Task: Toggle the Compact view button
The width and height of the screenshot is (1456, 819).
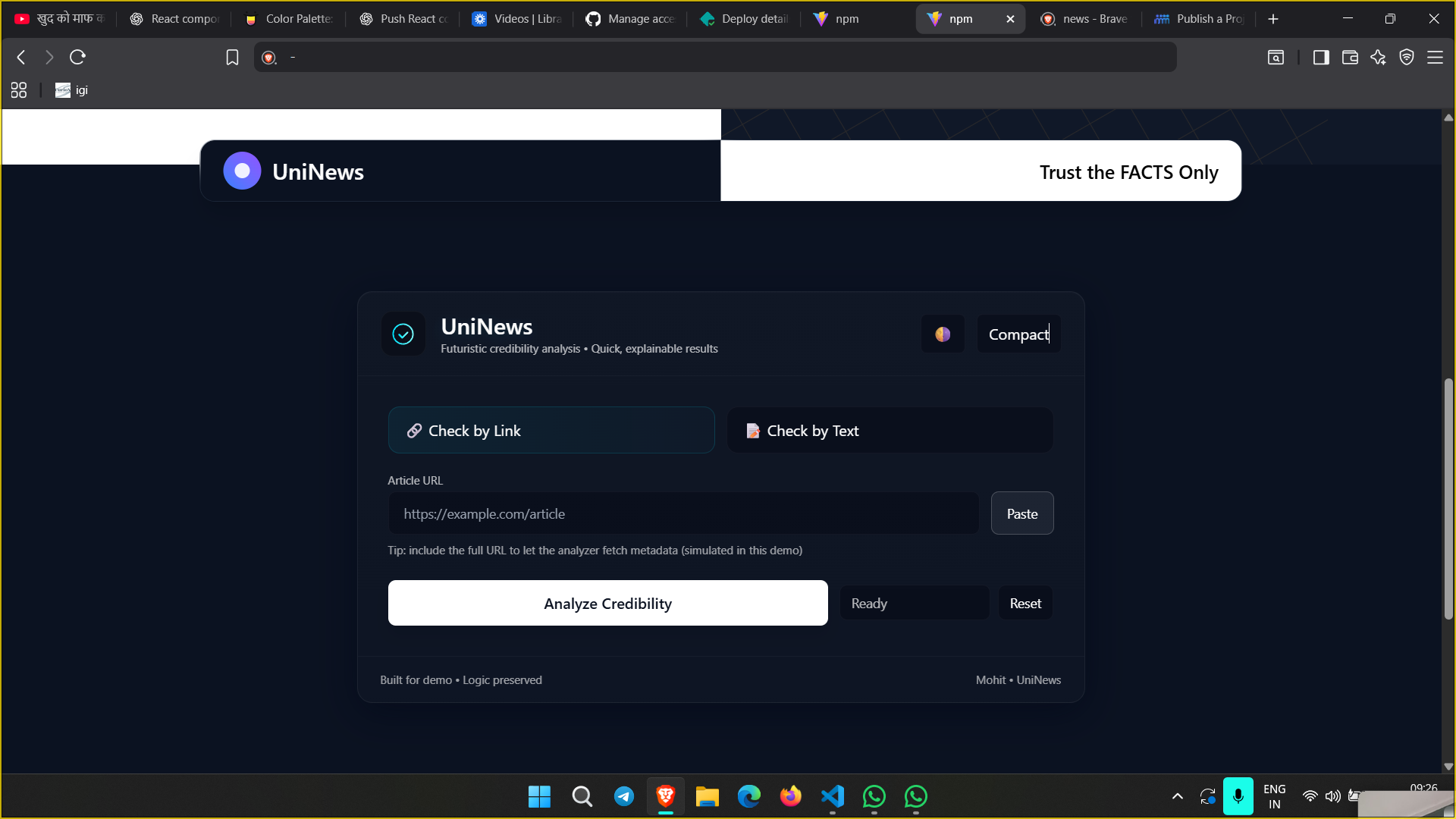Action: pos(1018,334)
